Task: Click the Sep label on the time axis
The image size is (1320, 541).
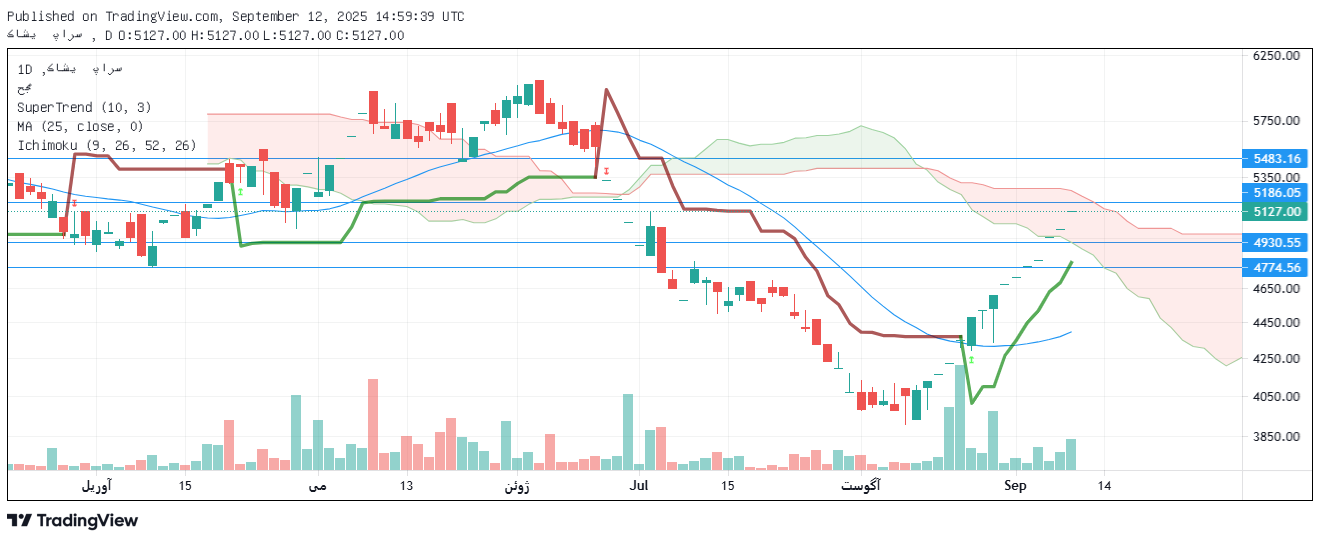Action: click(1015, 486)
